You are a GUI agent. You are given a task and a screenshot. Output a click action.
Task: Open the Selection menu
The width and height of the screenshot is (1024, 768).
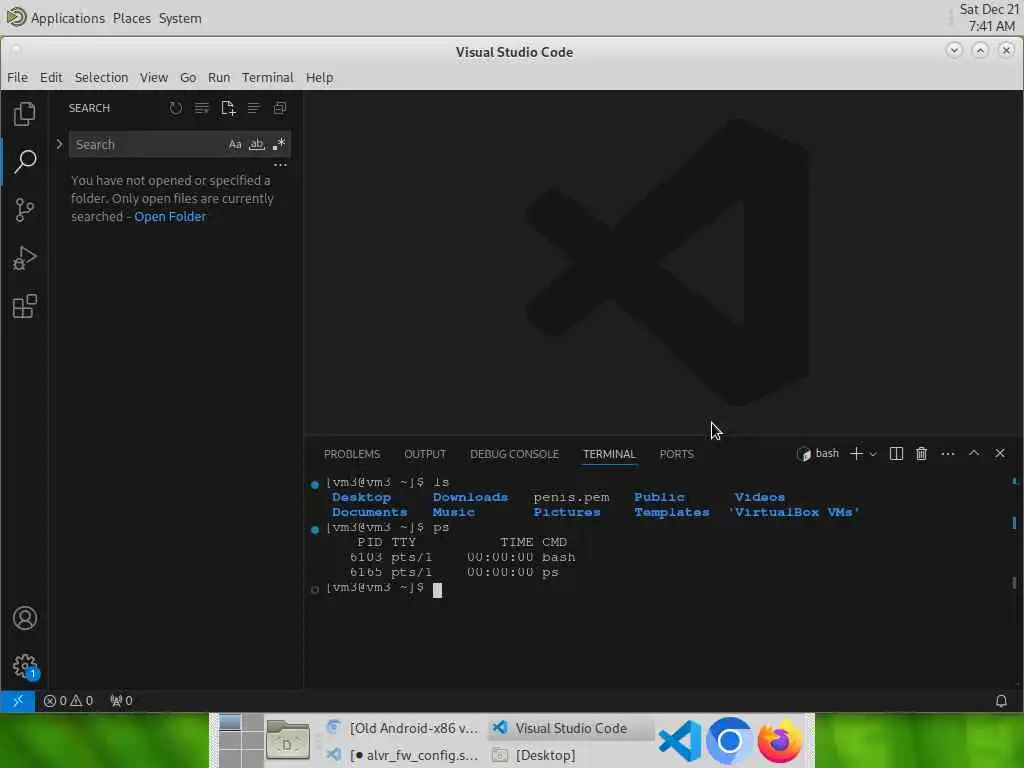[101, 77]
